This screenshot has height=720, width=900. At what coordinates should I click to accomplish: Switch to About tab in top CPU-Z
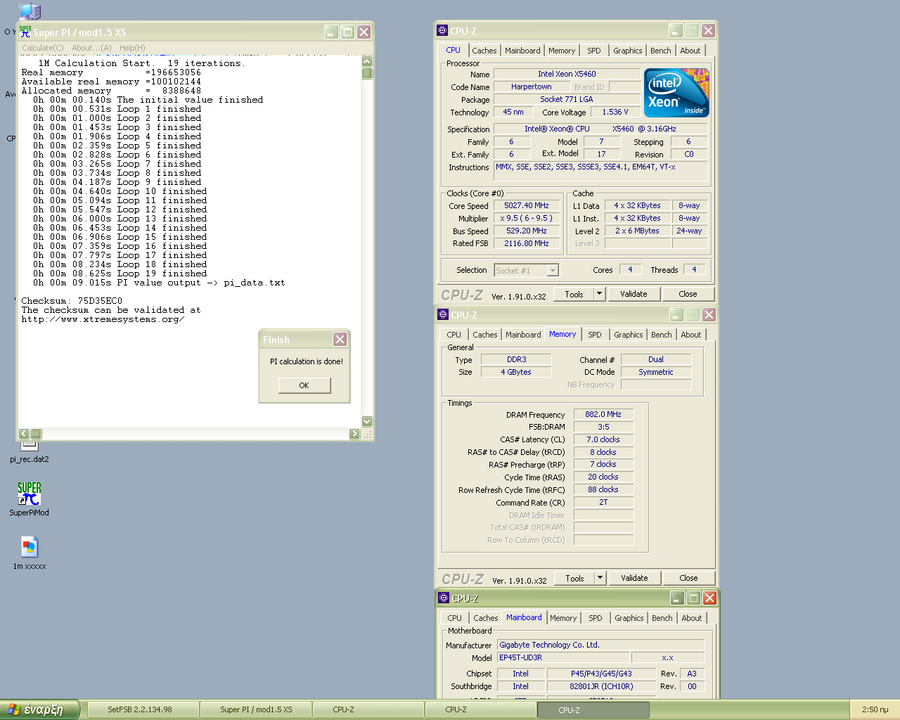690,51
